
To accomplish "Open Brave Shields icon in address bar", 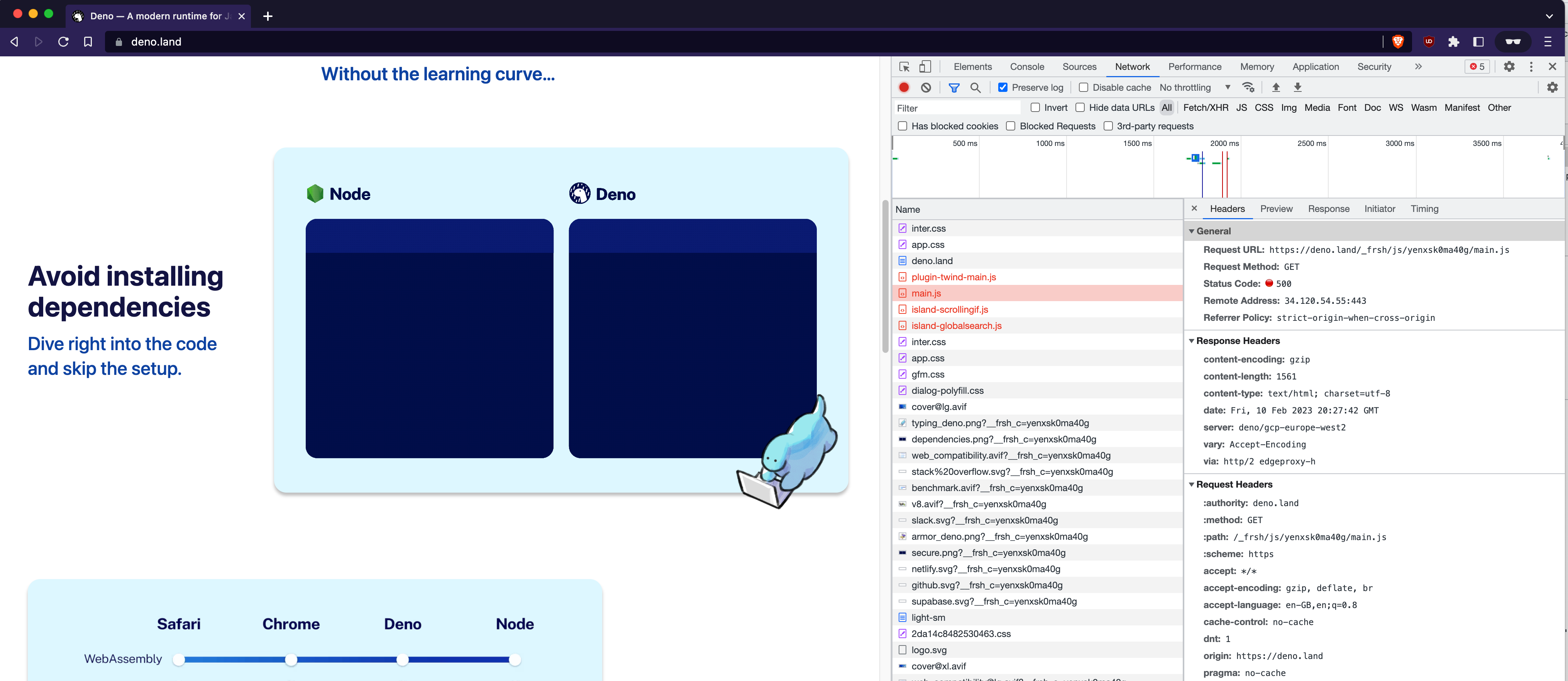I will [x=1398, y=41].
